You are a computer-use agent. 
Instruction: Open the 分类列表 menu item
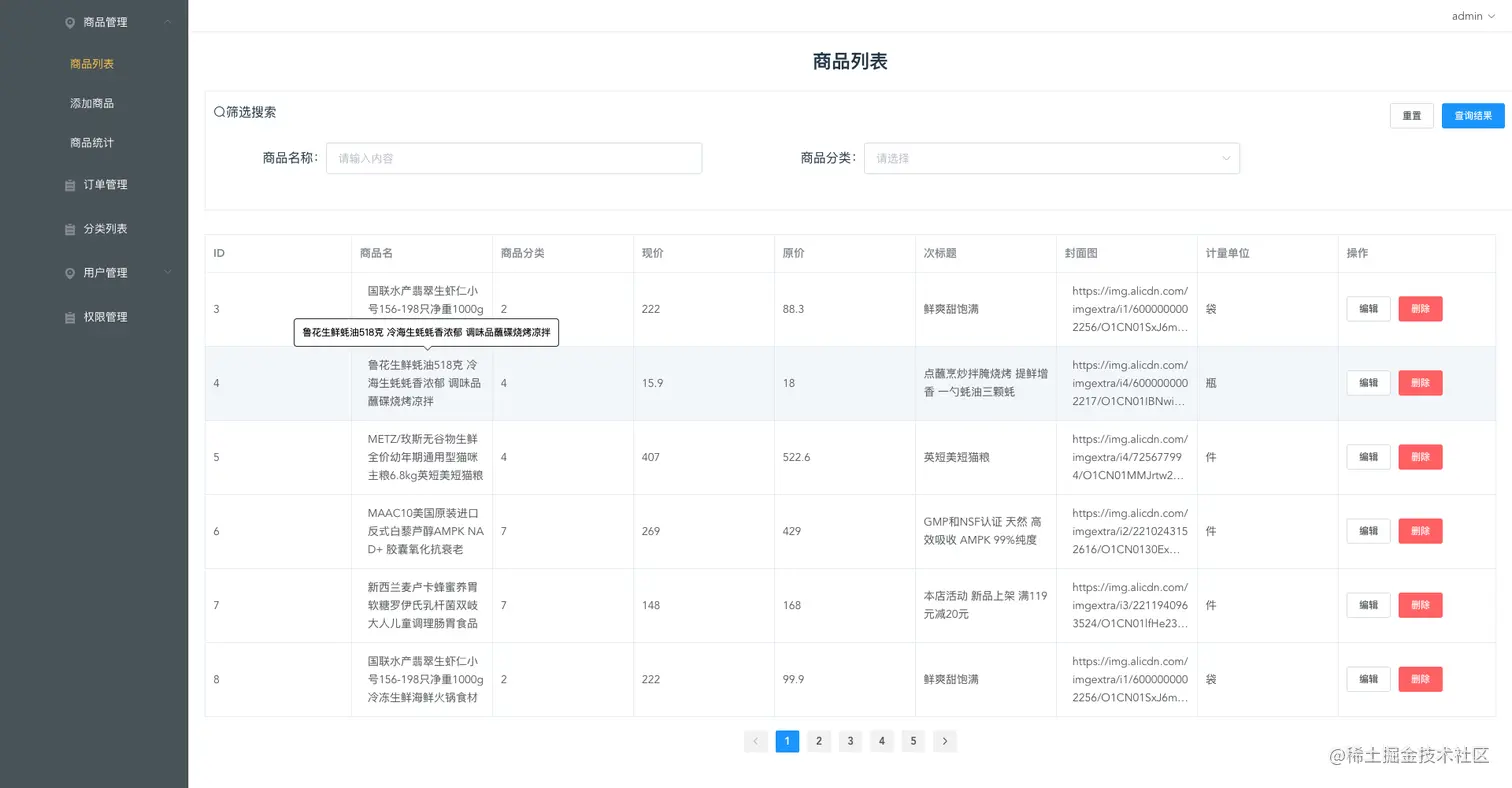(x=105, y=229)
